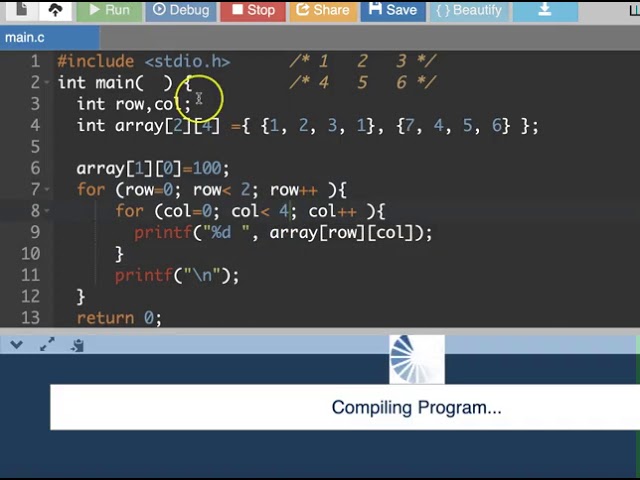
Task: Save the source file
Action: click(x=393, y=10)
